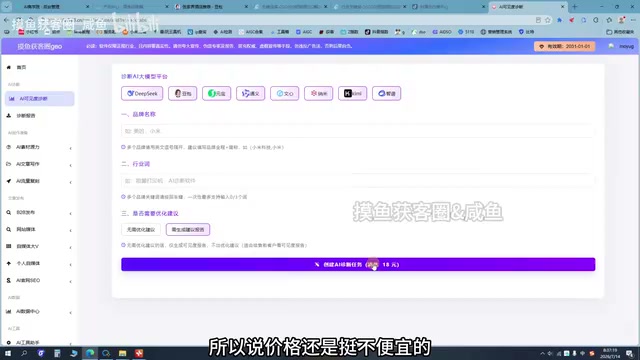Toggle the 通义 platform button
640x360 pixels.
coord(251,93)
